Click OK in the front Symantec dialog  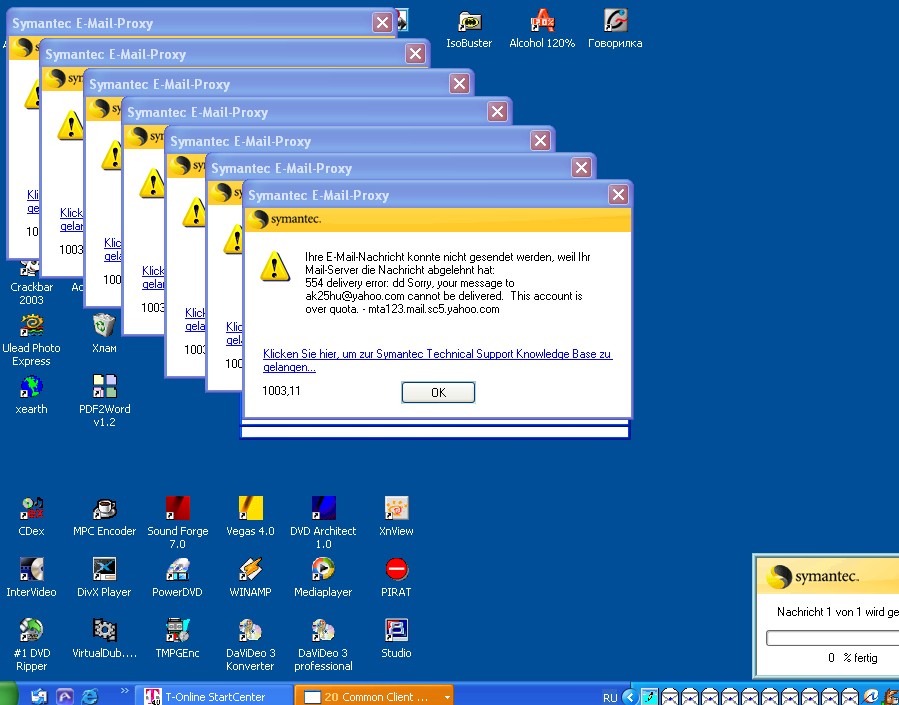point(438,392)
